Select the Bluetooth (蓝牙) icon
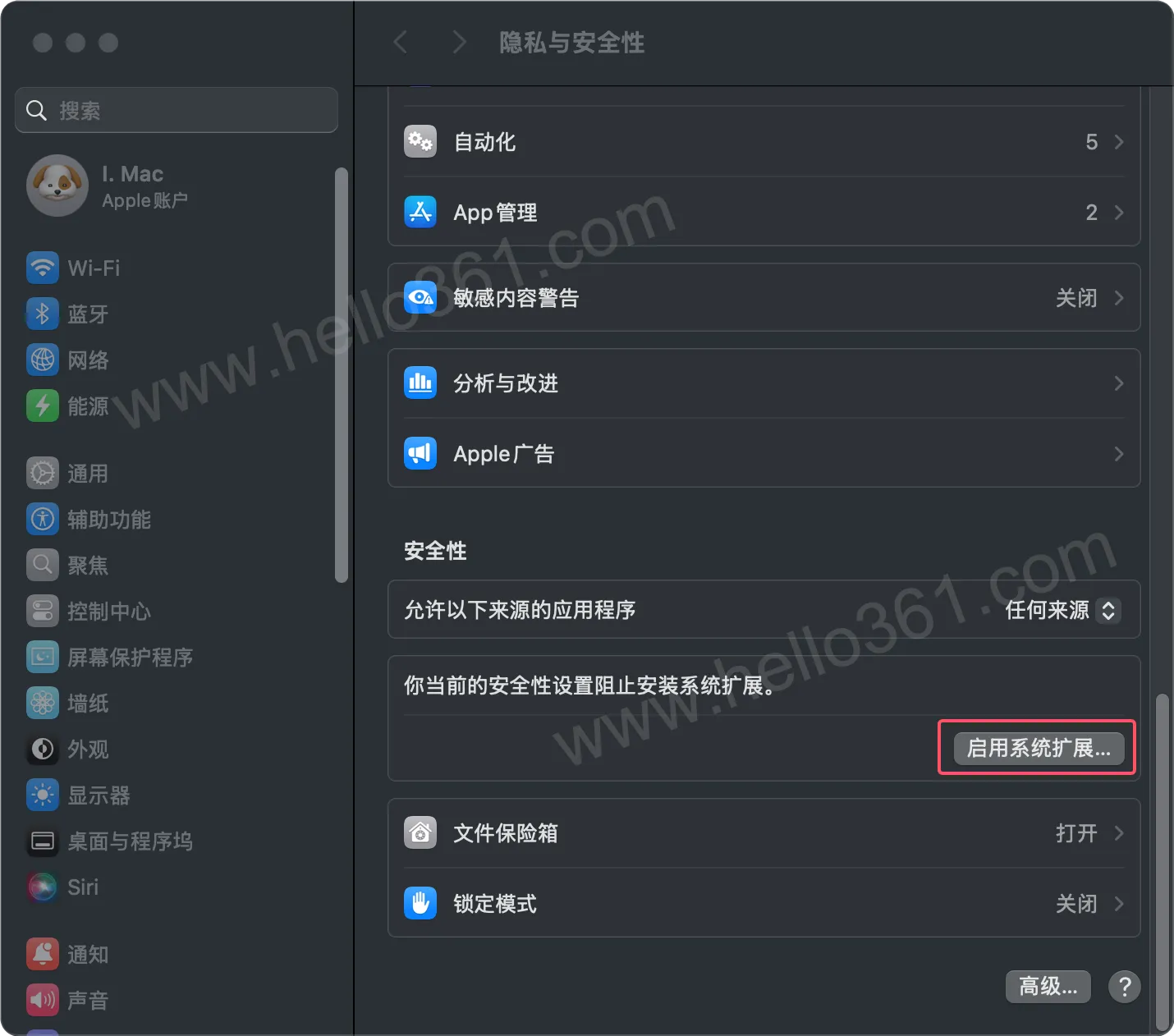The image size is (1174, 1036). click(x=43, y=314)
